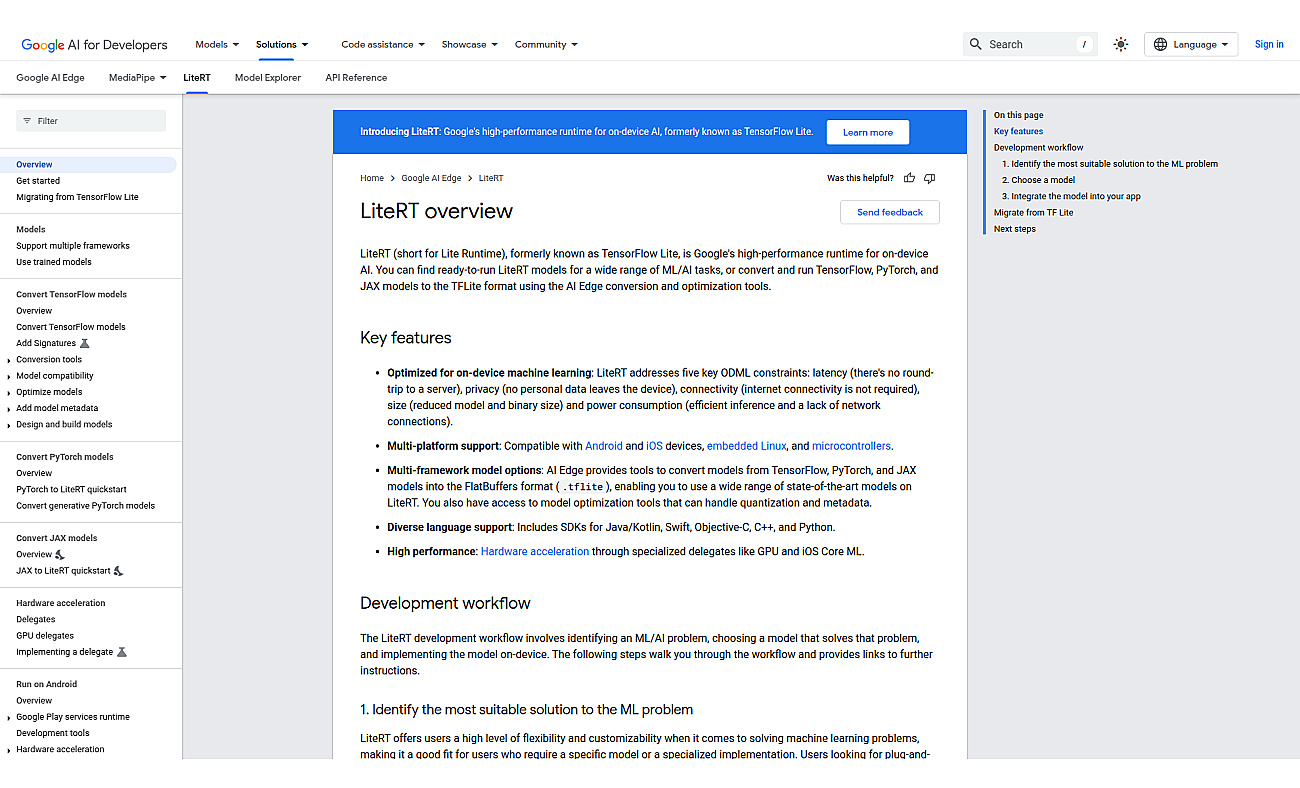Open the Code assistance dropdown
Screen dimensions: 1300x788
(383, 44)
